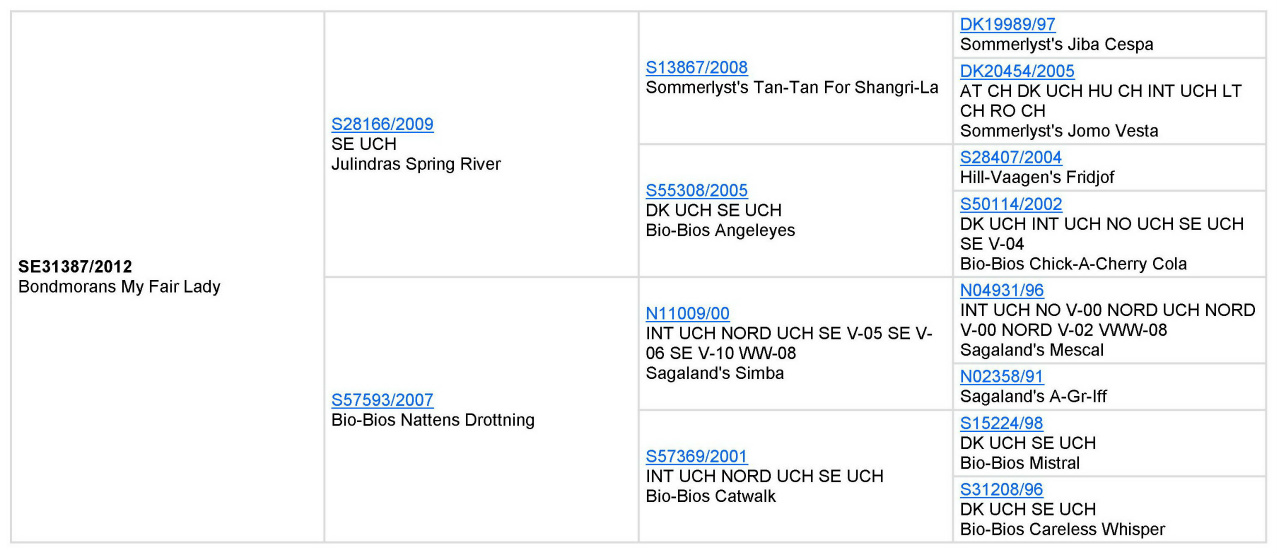
Task: Open the N11009/00 link for Sagaland's Simba
Action: [x=687, y=314]
